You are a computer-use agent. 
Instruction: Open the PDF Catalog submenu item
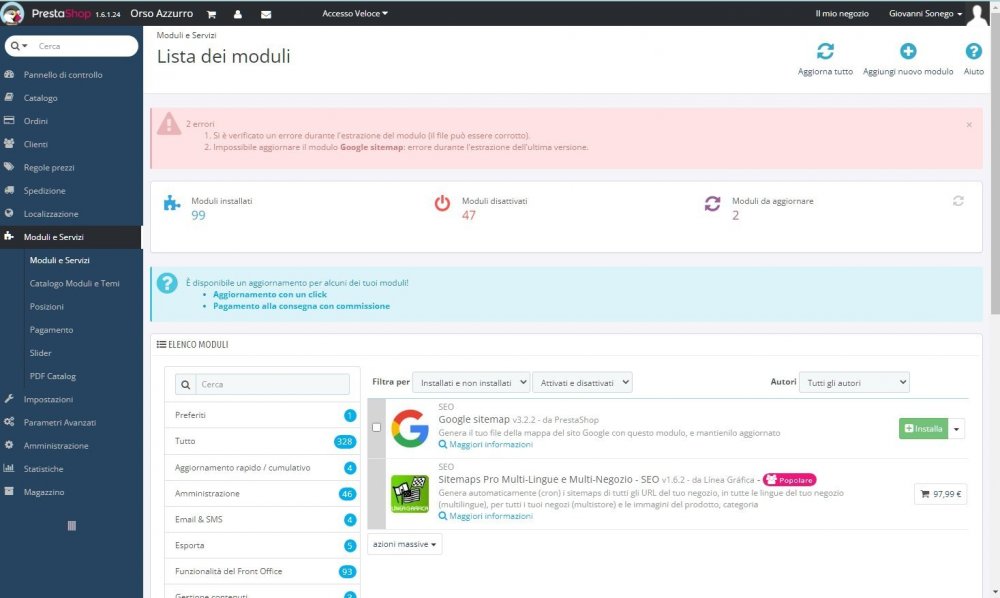coord(52,376)
